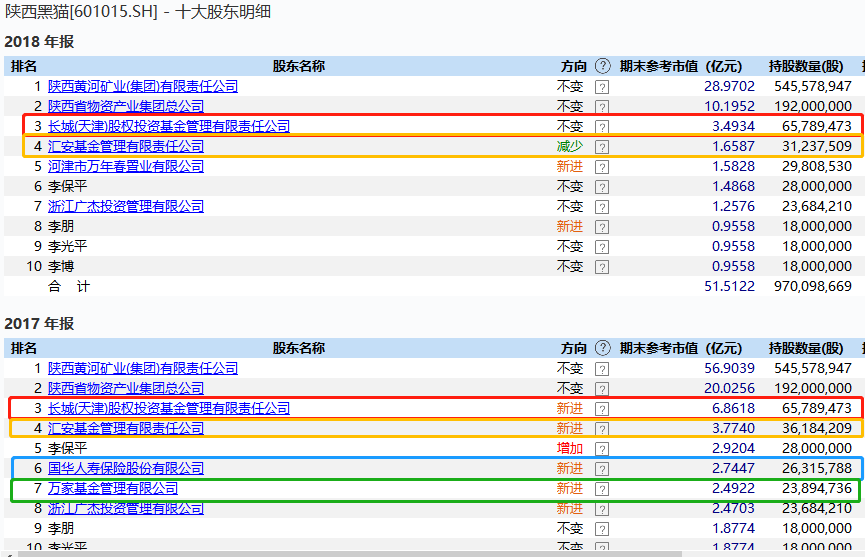Select total shares 970,098,669

coord(813,286)
